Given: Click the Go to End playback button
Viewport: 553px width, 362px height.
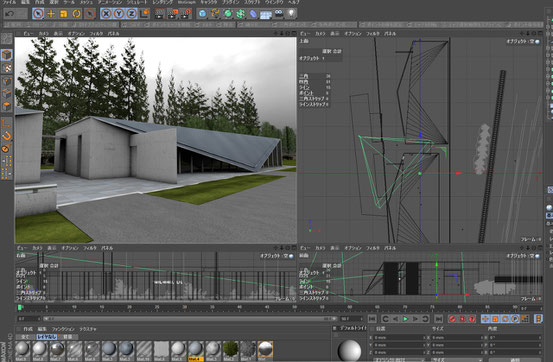Looking at the screenshot, I should [438, 319].
